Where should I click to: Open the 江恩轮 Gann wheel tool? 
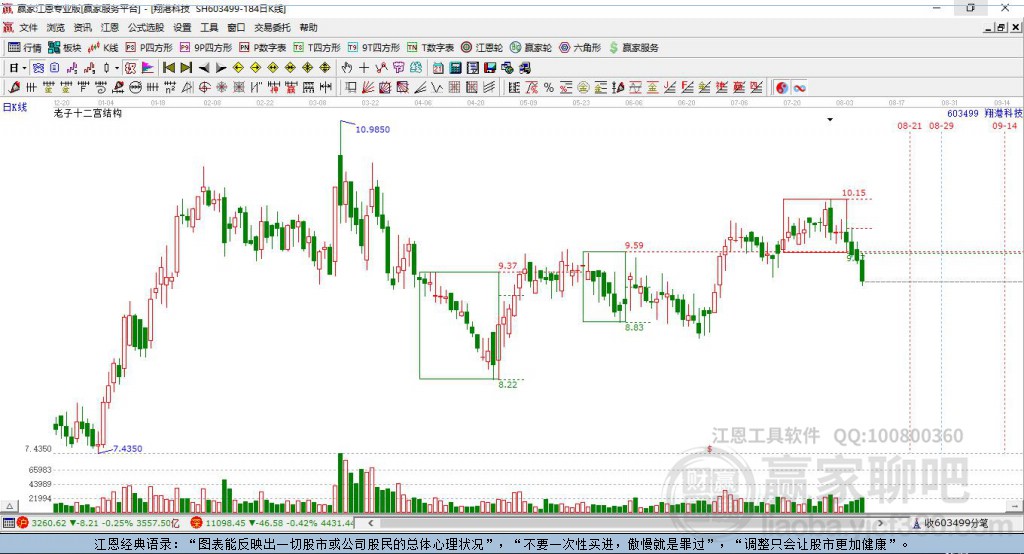coord(482,48)
